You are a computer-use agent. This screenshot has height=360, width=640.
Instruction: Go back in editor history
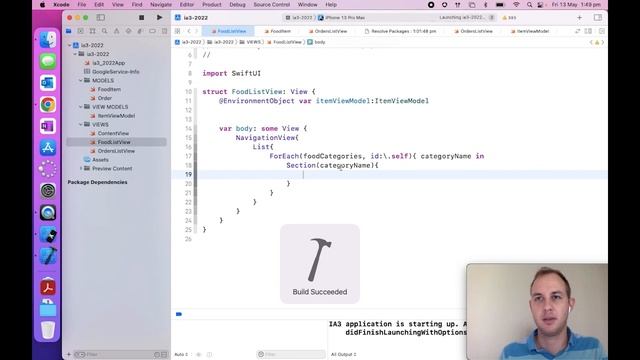189,31
